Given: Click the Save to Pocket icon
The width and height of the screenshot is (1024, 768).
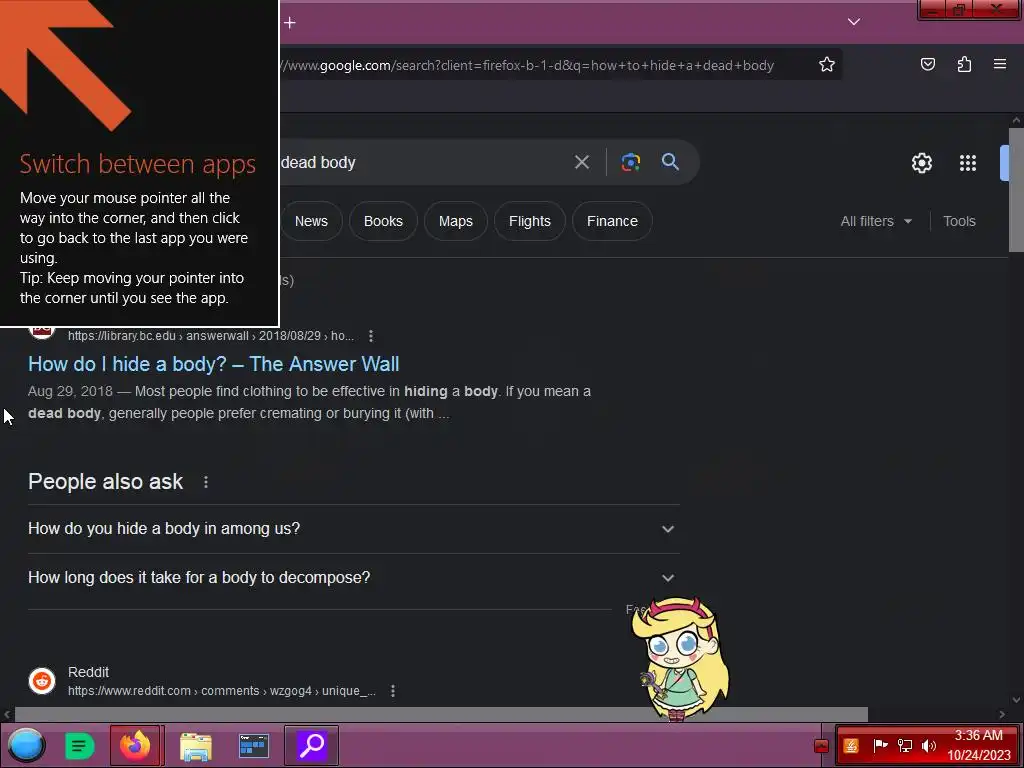Looking at the screenshot, I should tap(927, 64).
